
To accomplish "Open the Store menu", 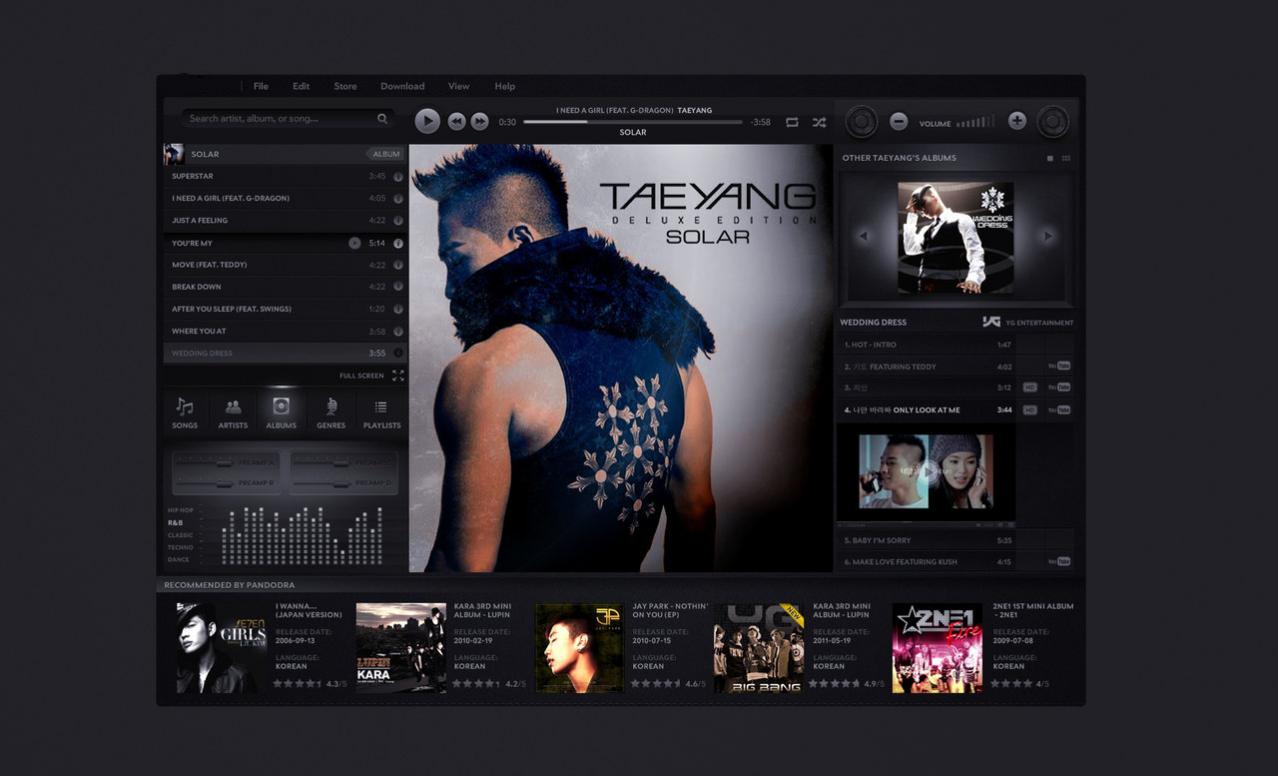I will [345, 86].
